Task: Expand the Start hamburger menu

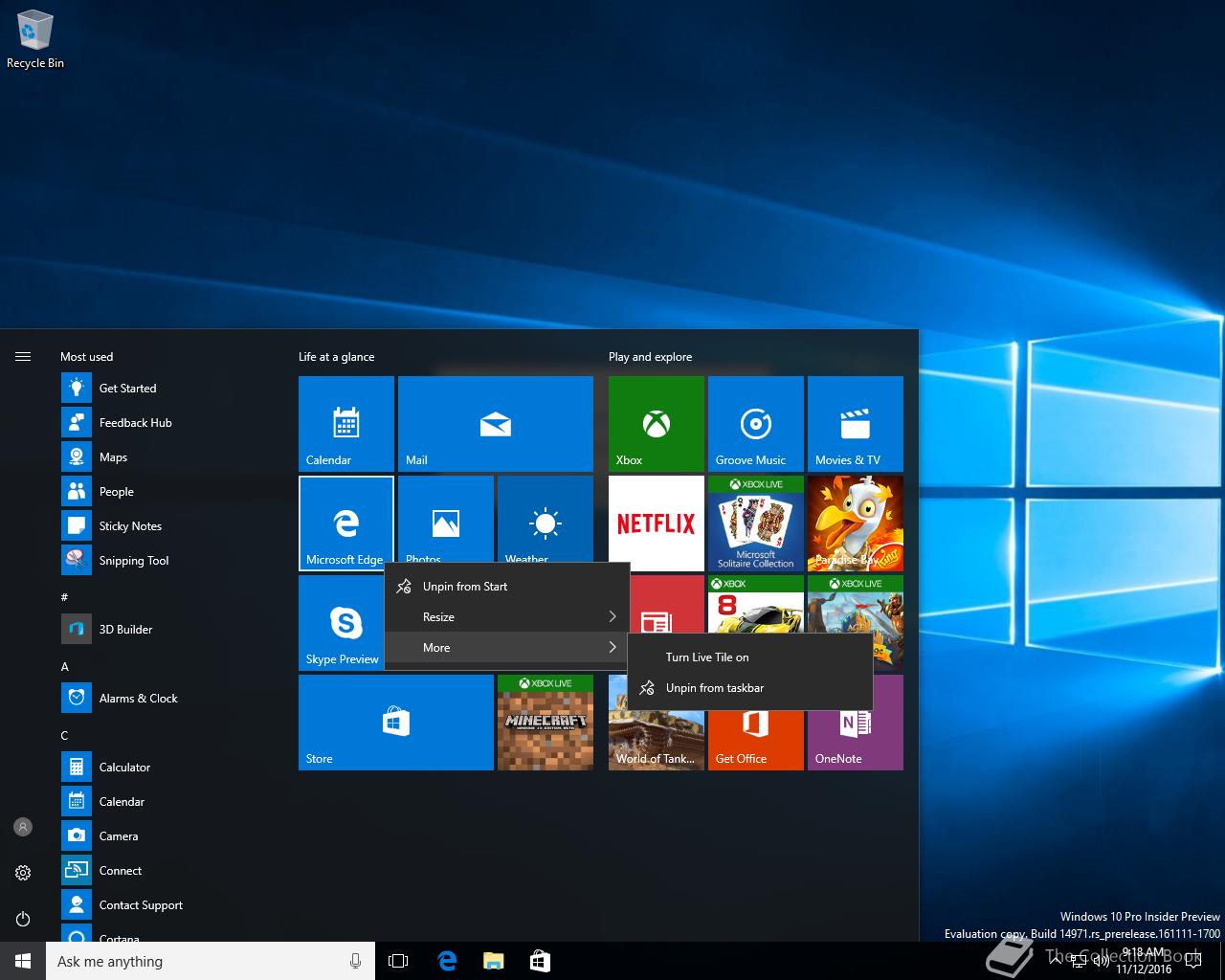Action: (23, 357)
